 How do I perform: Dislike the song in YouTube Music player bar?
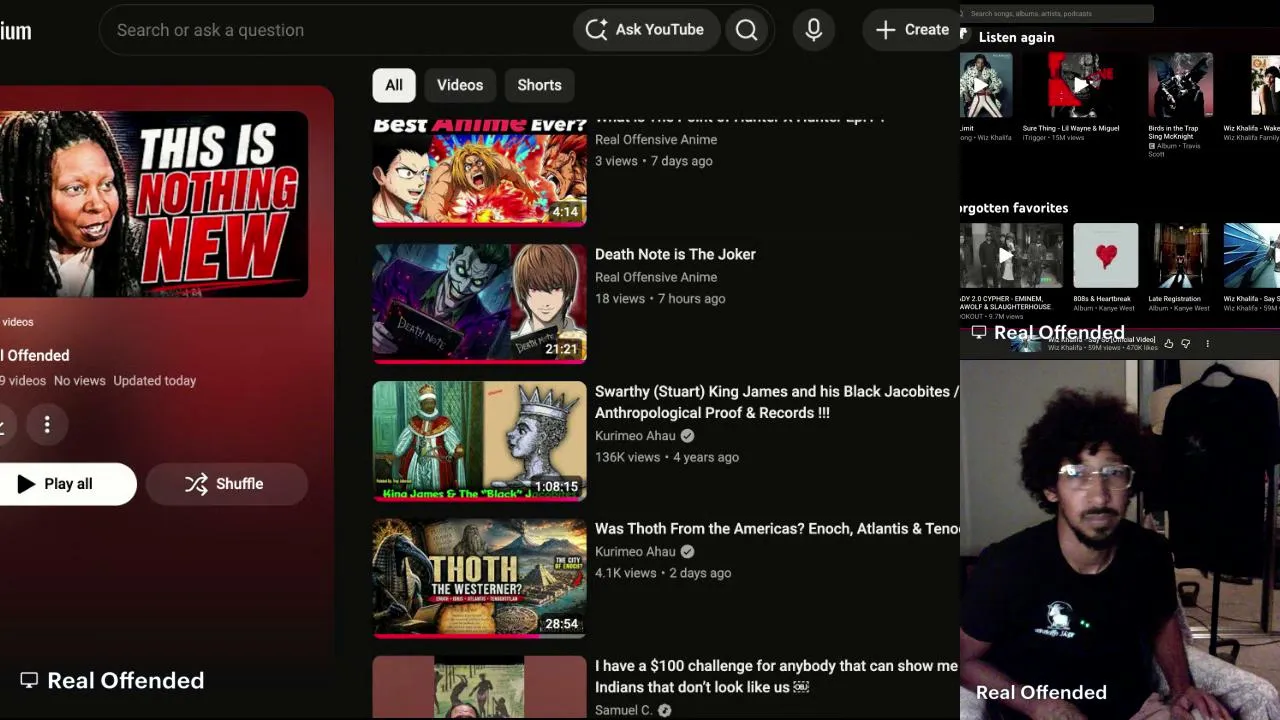click(1186, 344)
